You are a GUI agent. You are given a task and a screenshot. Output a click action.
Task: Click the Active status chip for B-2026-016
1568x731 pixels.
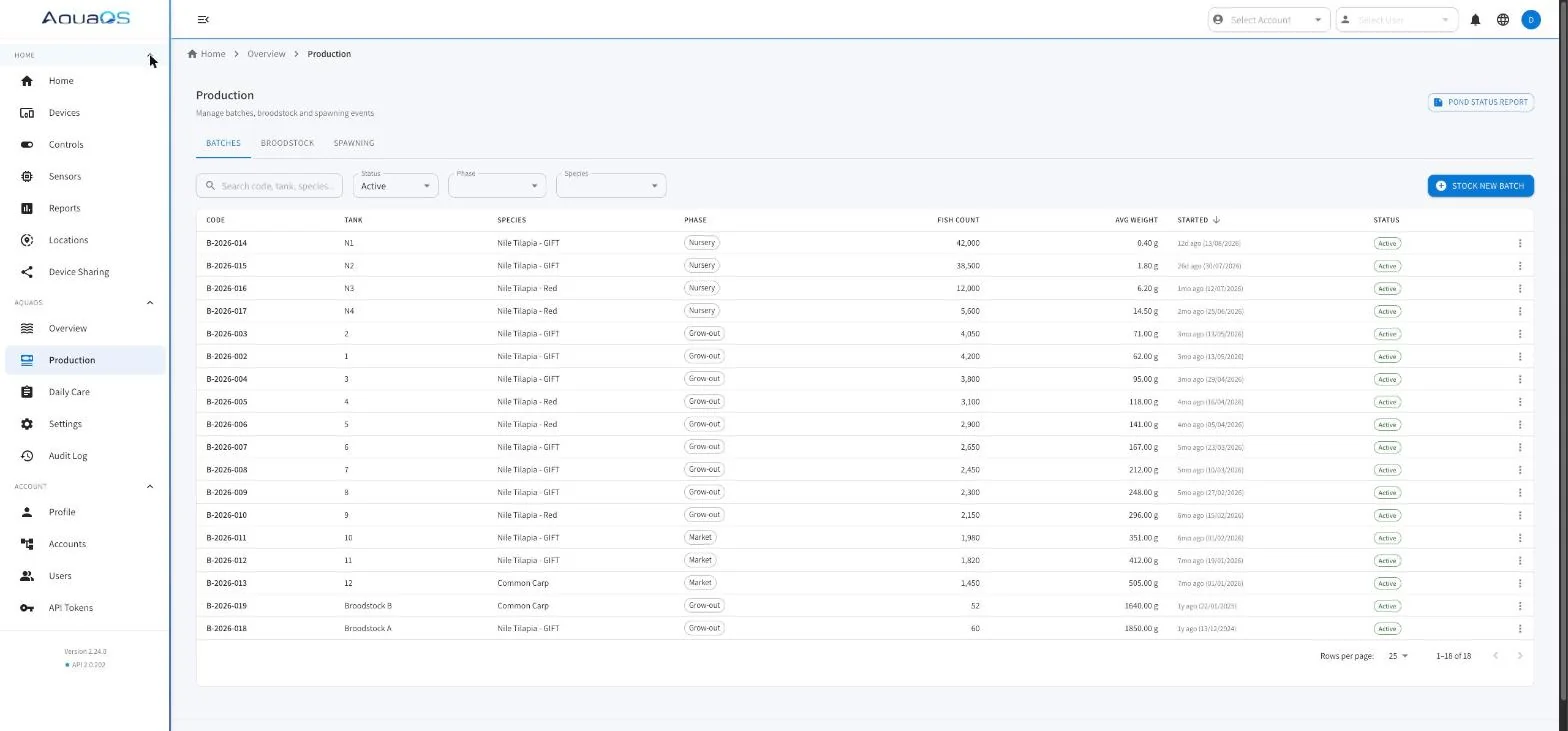1386,289
